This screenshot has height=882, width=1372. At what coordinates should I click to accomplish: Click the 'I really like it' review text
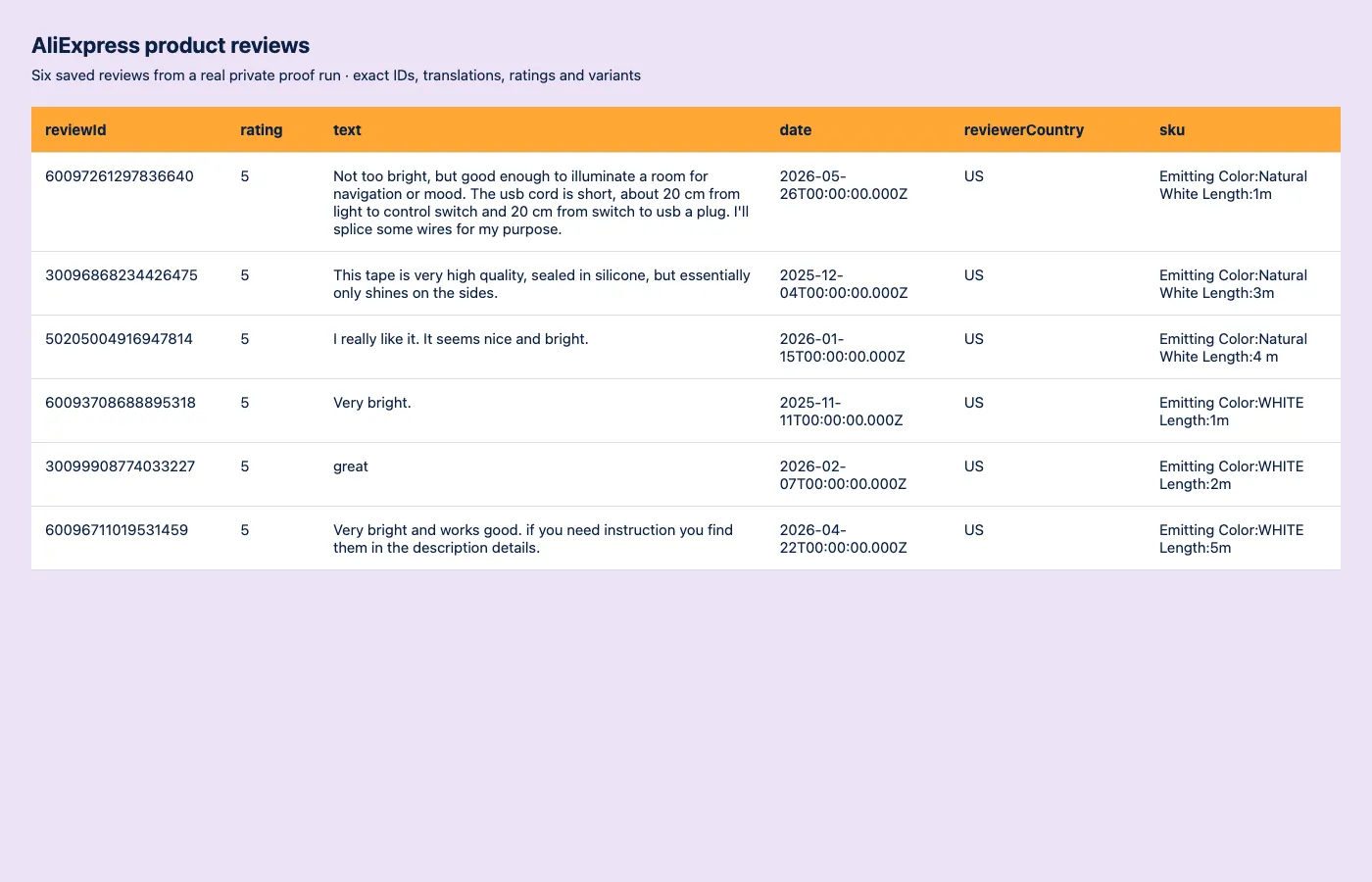click(461, 339)
